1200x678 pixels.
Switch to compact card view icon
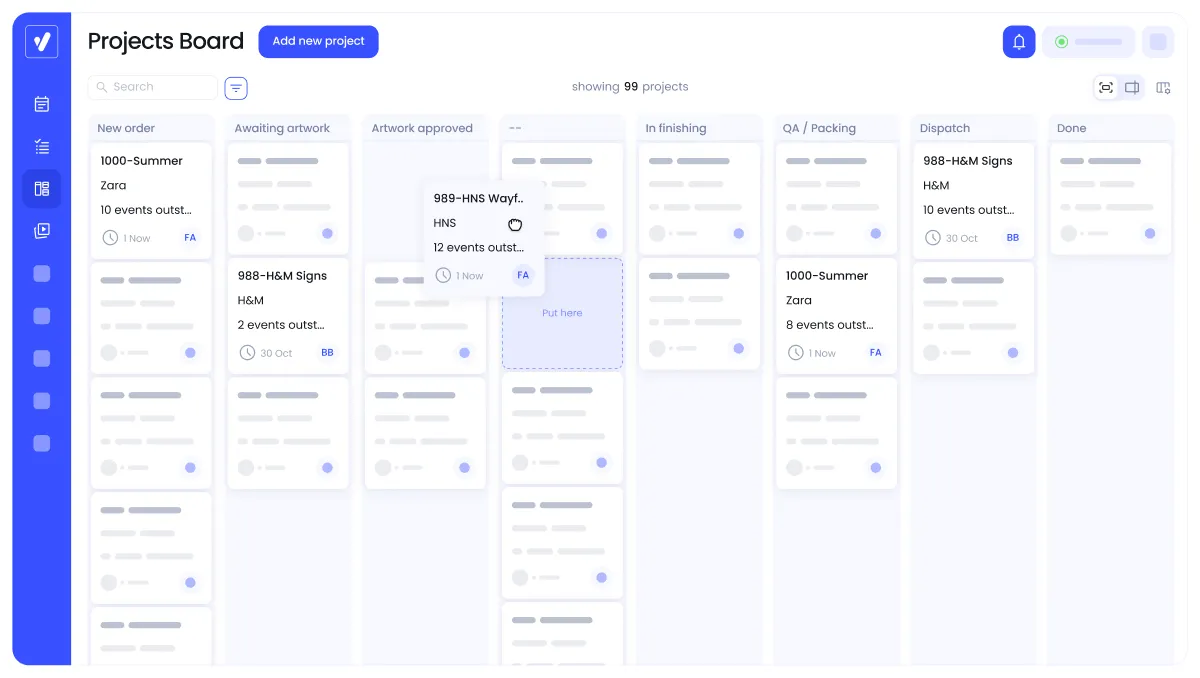pos(1106,88)
